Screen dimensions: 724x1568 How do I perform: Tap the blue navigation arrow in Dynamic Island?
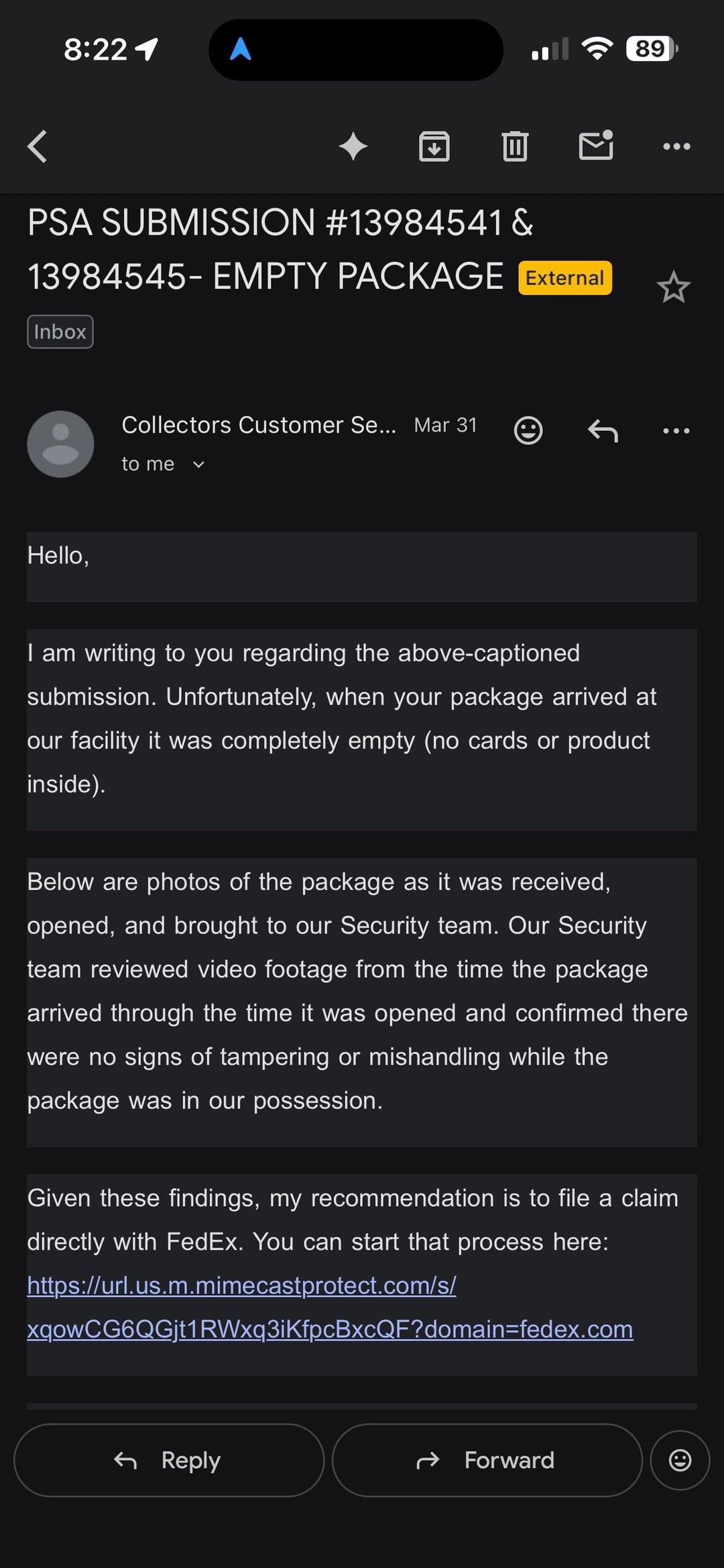(241, 49)
